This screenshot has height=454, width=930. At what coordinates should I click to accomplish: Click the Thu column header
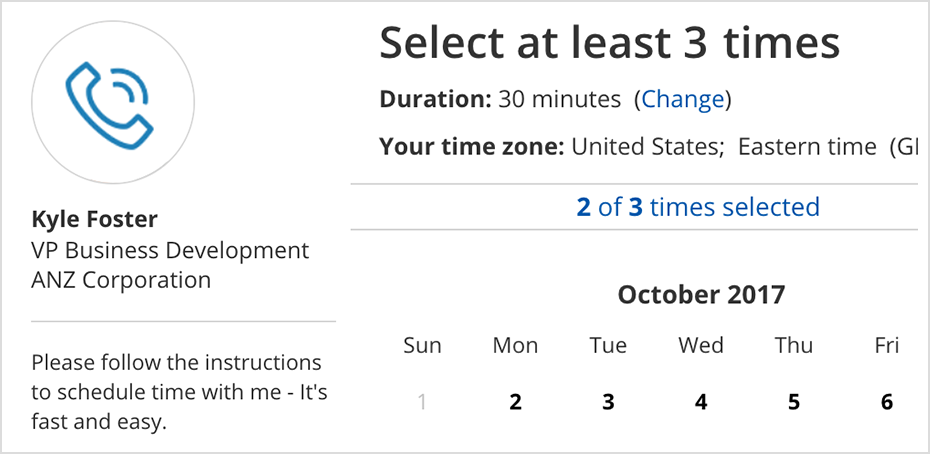coord(794,345)
